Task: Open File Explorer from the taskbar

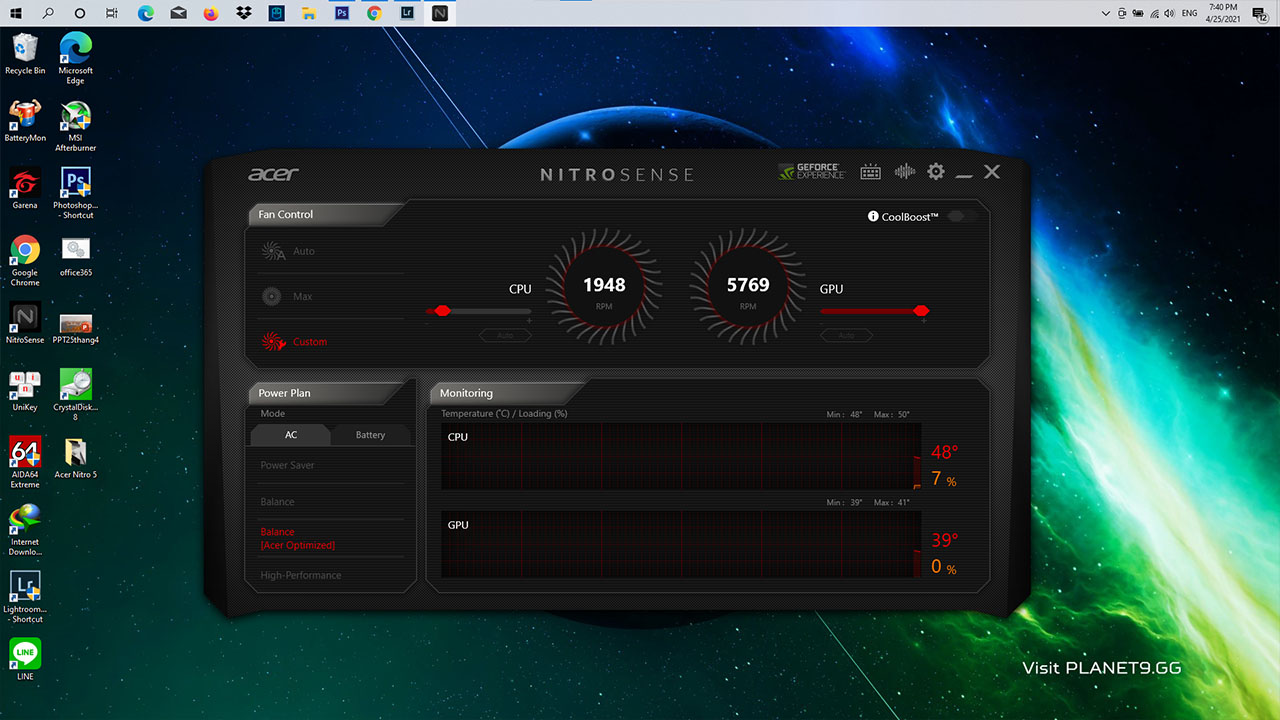Action: 309,13
